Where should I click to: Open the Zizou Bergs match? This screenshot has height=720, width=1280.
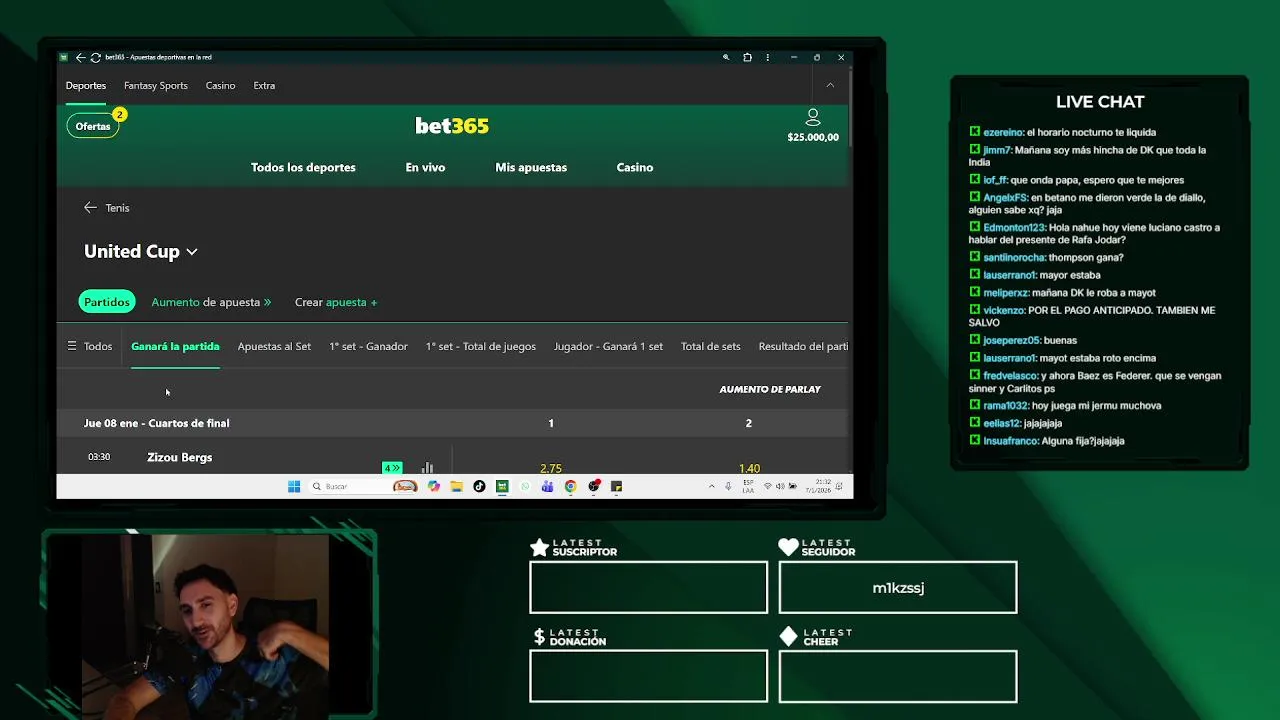[x=180, y=457]
